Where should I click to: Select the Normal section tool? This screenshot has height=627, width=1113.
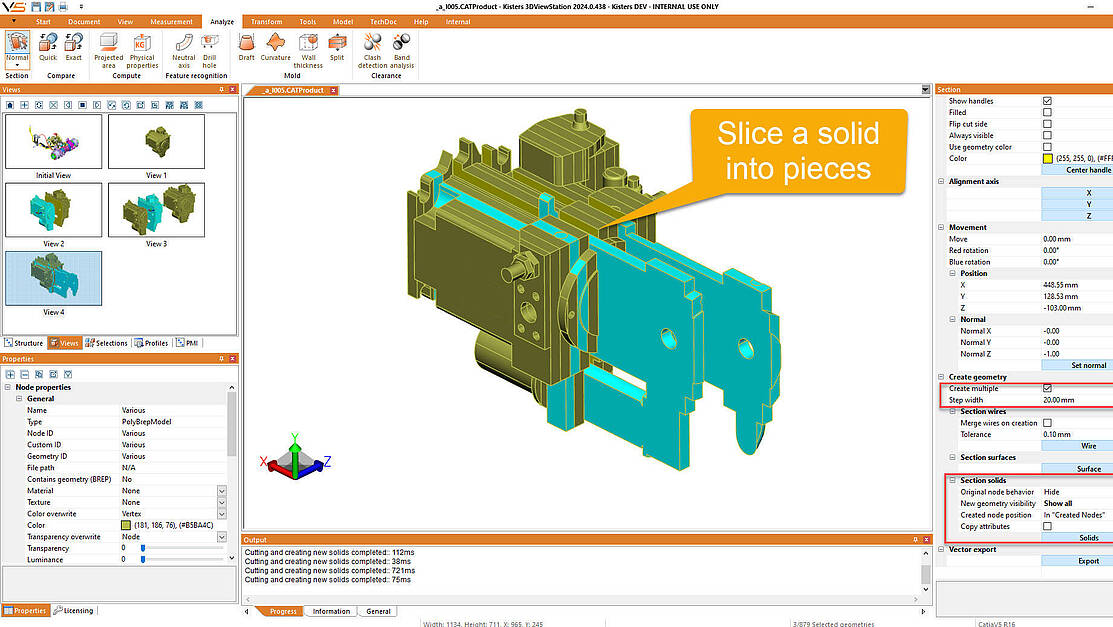(17, 48)
